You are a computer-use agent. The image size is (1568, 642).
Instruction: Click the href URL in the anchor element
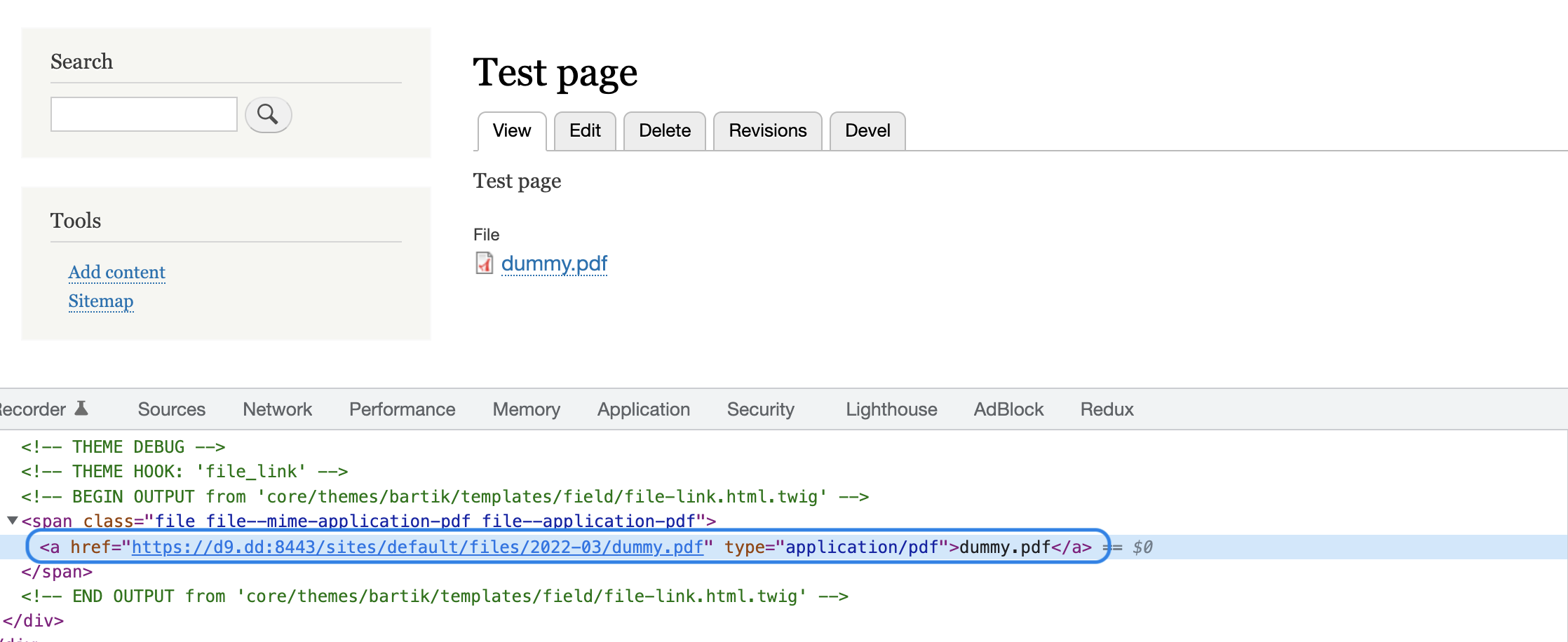coord(417,547)
